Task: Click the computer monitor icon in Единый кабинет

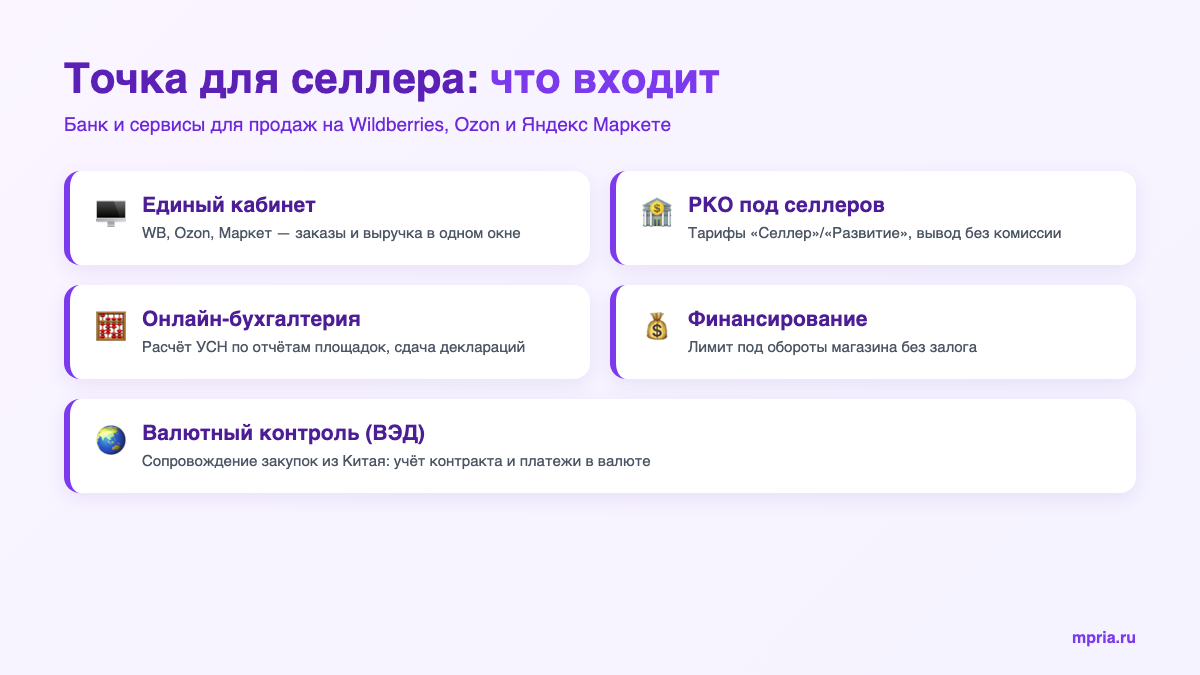Action: [110, 212]
